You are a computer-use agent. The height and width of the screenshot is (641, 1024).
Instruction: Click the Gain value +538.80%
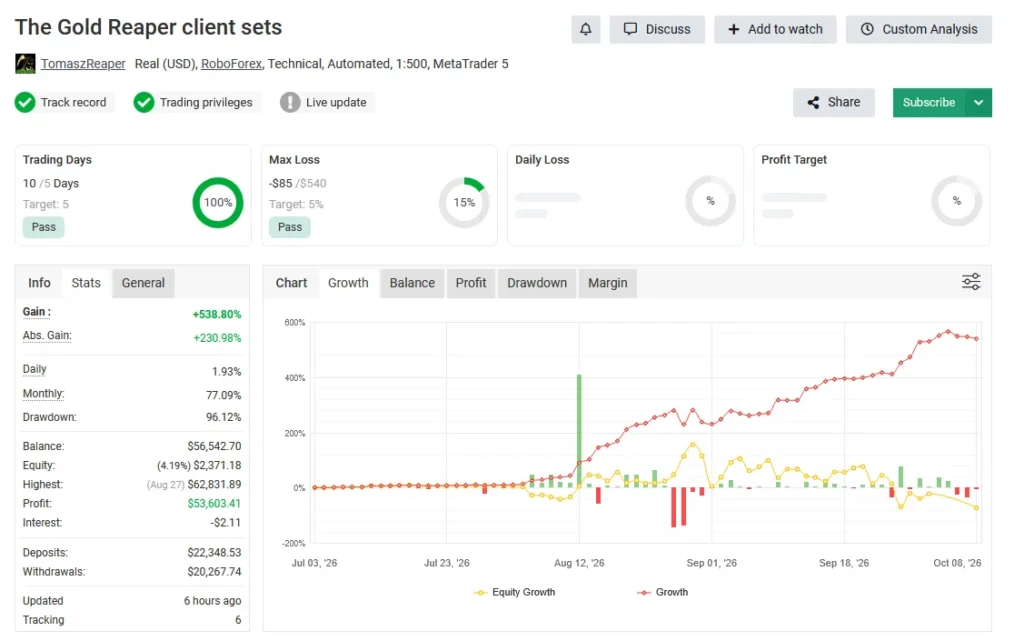(217, 315)
